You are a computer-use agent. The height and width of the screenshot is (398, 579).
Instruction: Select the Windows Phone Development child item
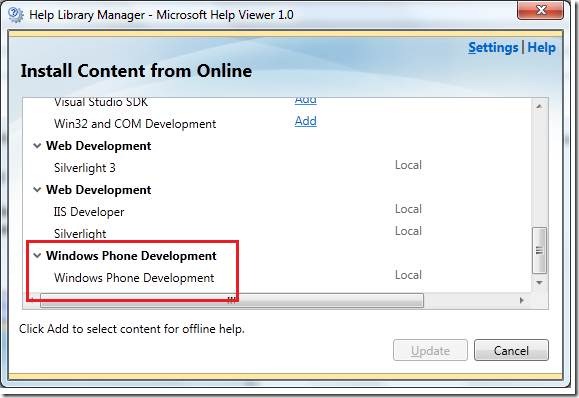134,278
